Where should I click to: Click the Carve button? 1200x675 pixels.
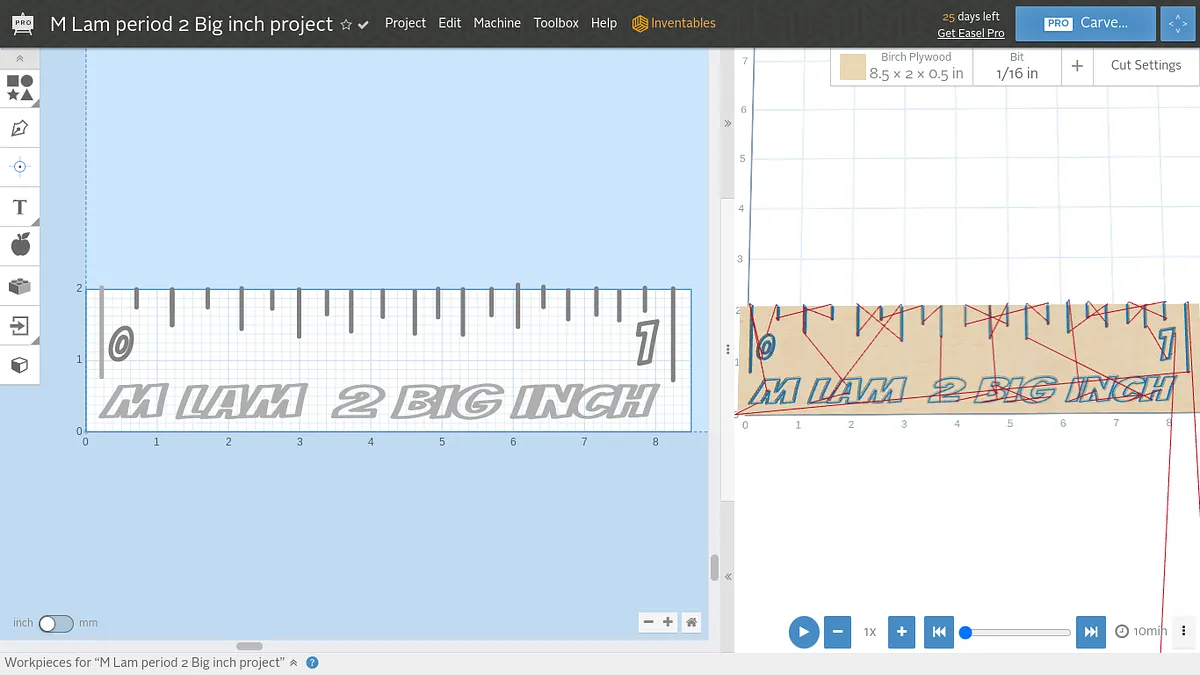pyautogui.click(x=1085, y=23)
